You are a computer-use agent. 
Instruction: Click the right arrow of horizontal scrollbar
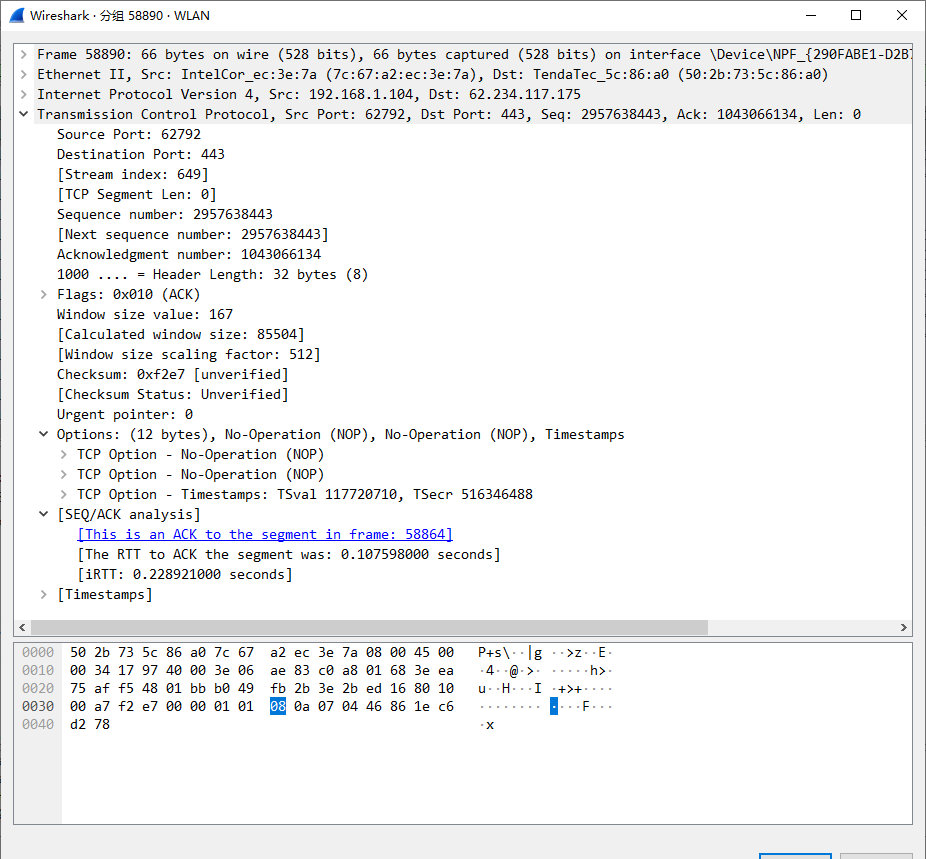[x=904, y=628]
